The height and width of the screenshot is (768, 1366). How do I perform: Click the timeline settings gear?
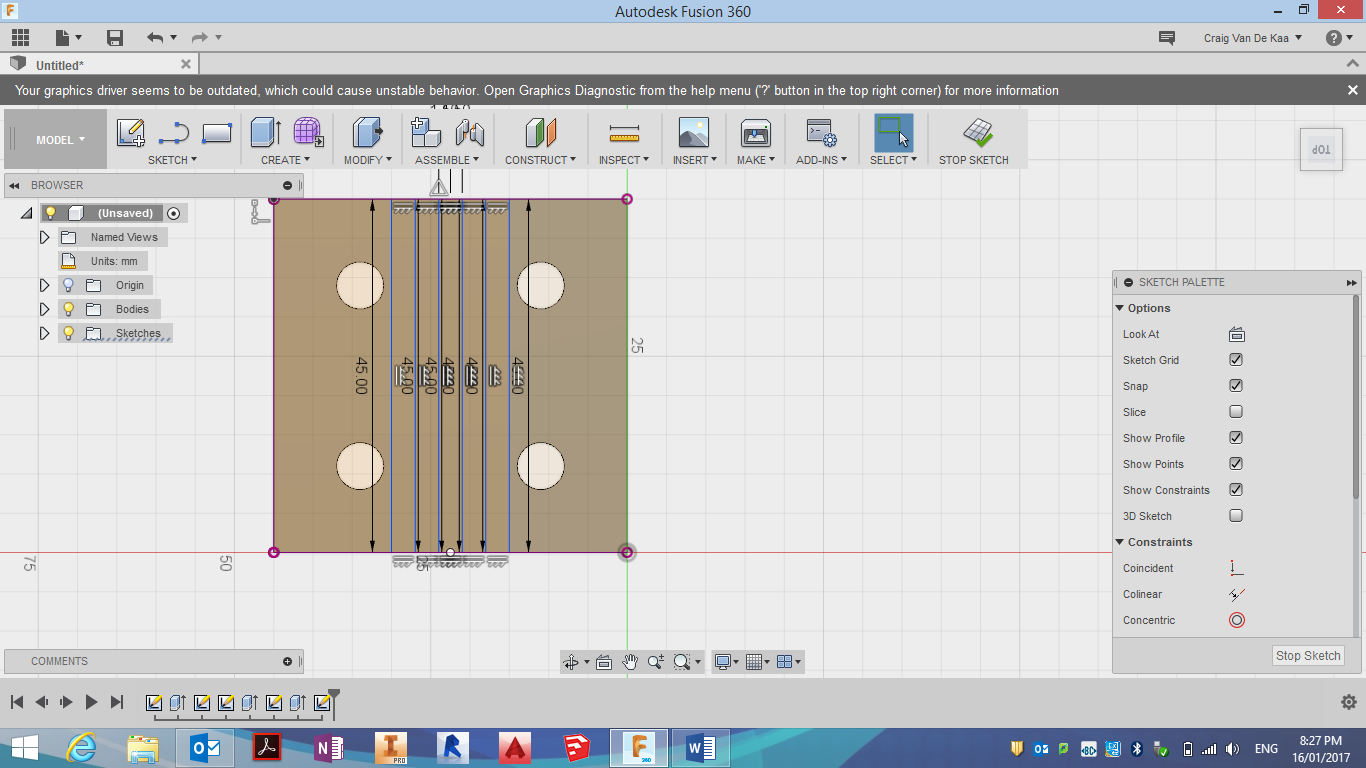(x=1348, y=702)
